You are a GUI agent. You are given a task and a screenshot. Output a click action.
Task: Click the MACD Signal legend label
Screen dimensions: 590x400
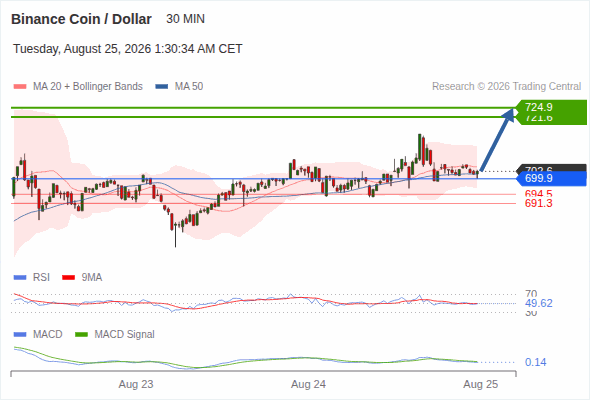pos(125,335)
